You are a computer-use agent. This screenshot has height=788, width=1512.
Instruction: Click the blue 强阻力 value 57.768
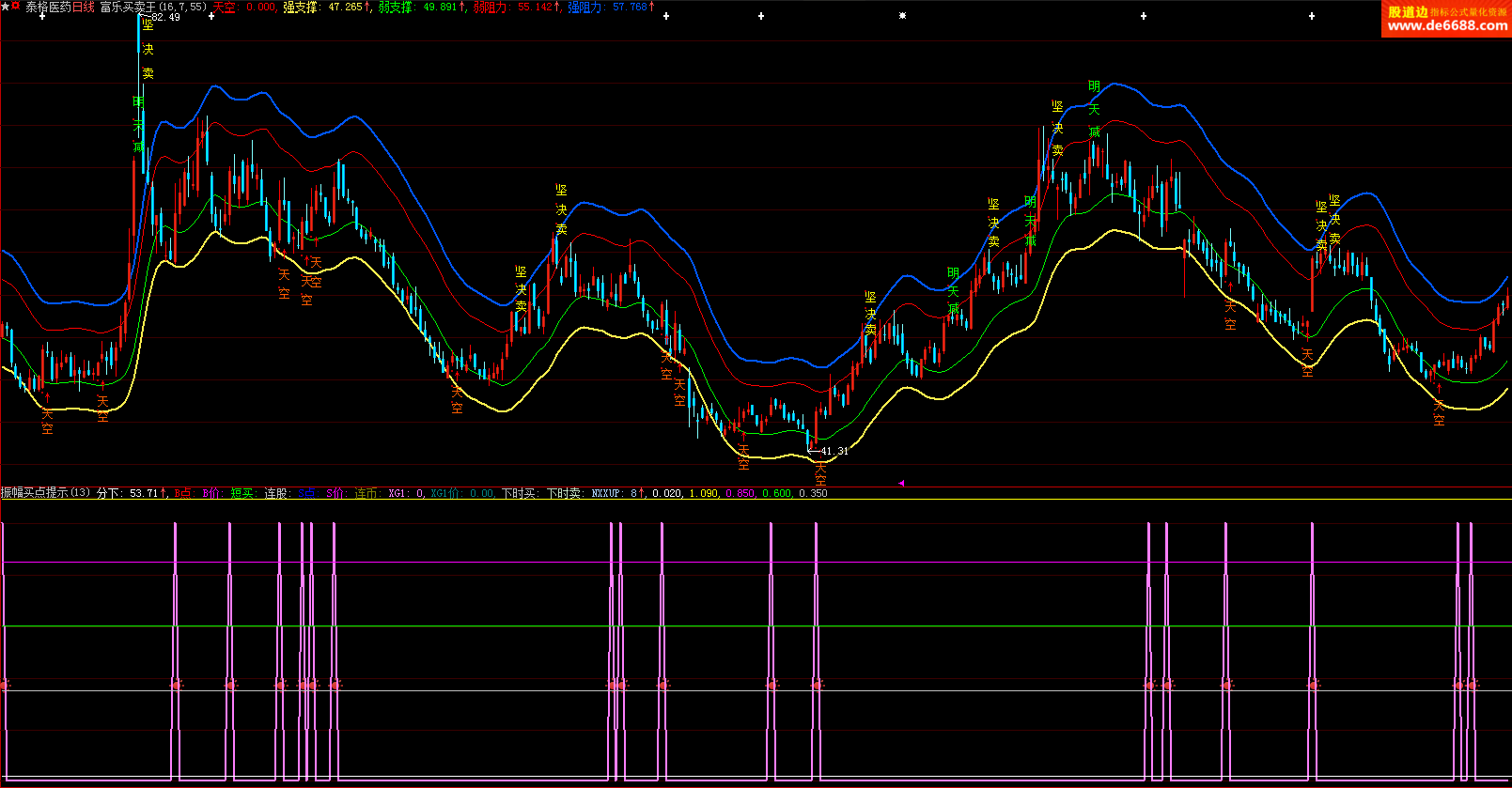pos(630,7)
